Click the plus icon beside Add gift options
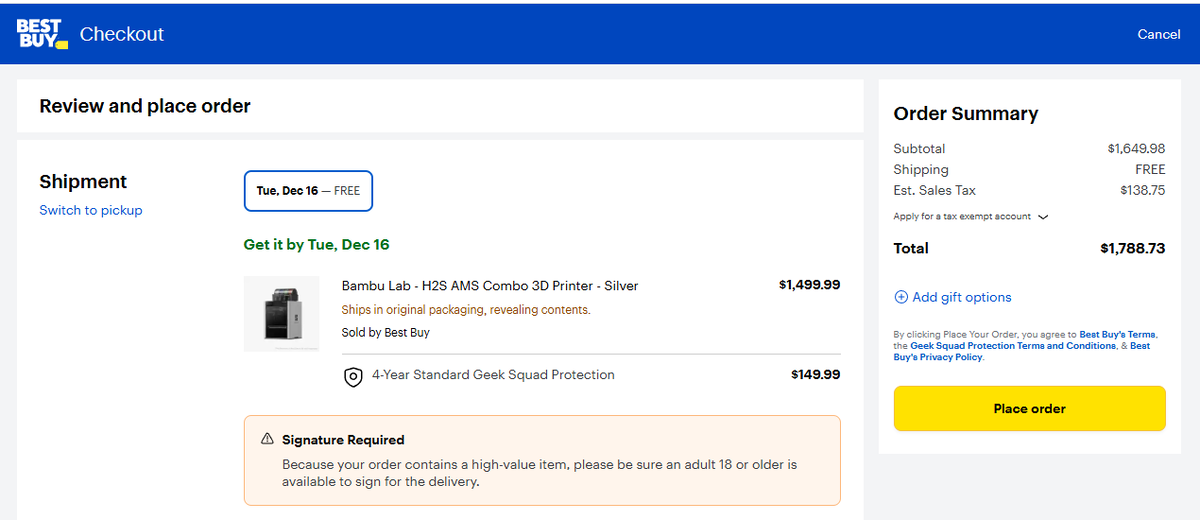 901,297
